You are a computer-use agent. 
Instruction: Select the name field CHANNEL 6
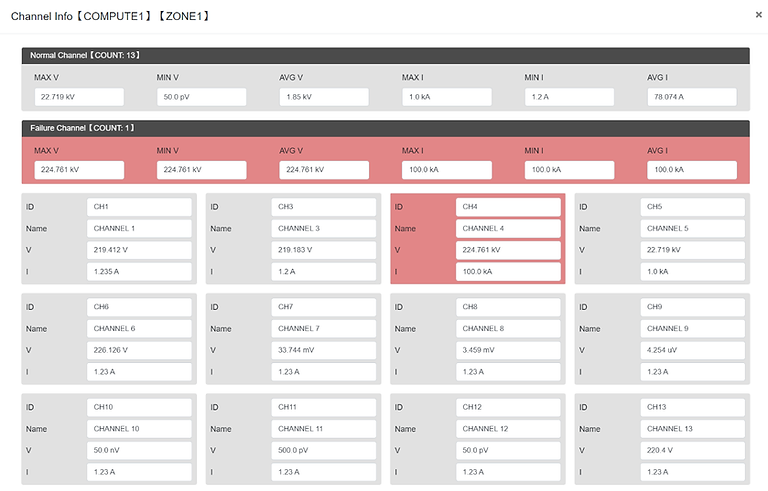139,328
